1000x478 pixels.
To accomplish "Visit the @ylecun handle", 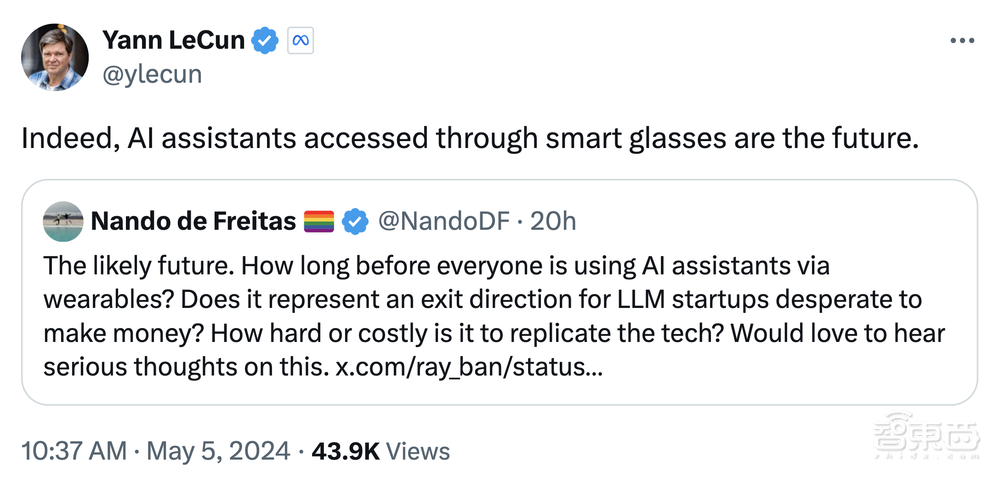I will tap(151, 73).
